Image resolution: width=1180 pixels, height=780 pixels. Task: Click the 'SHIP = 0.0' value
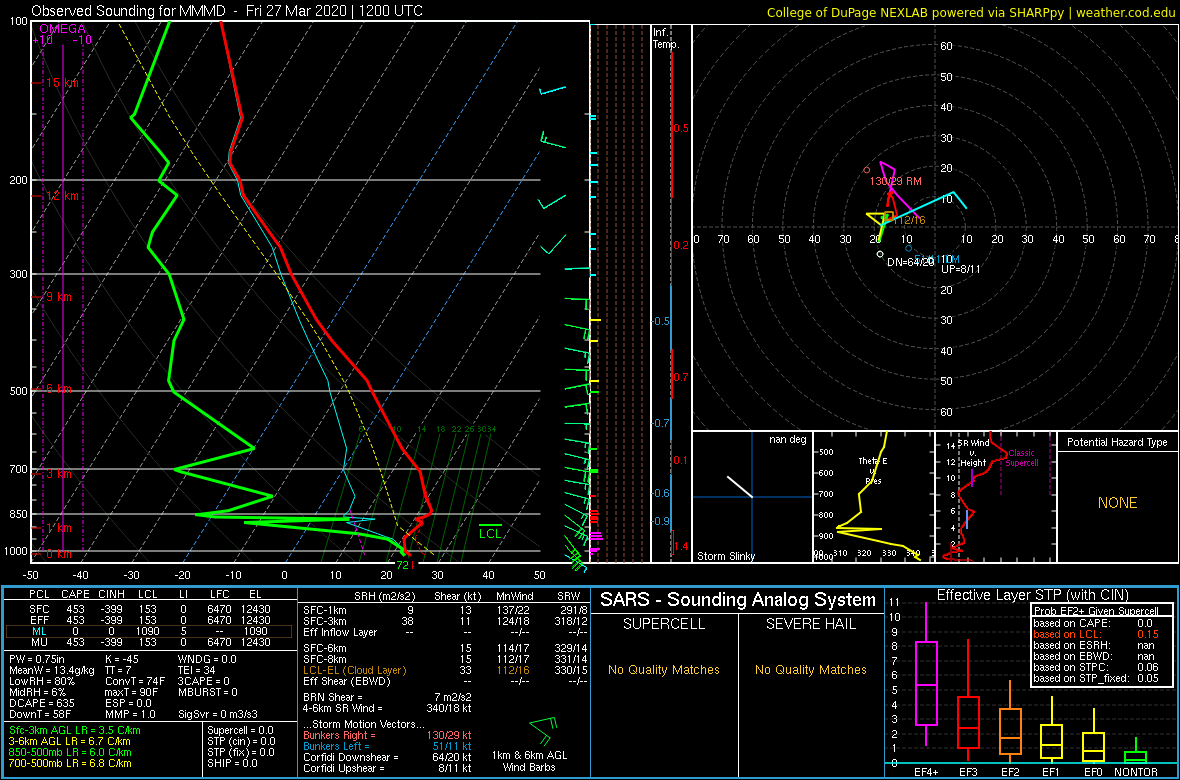(x=233, y=763)
